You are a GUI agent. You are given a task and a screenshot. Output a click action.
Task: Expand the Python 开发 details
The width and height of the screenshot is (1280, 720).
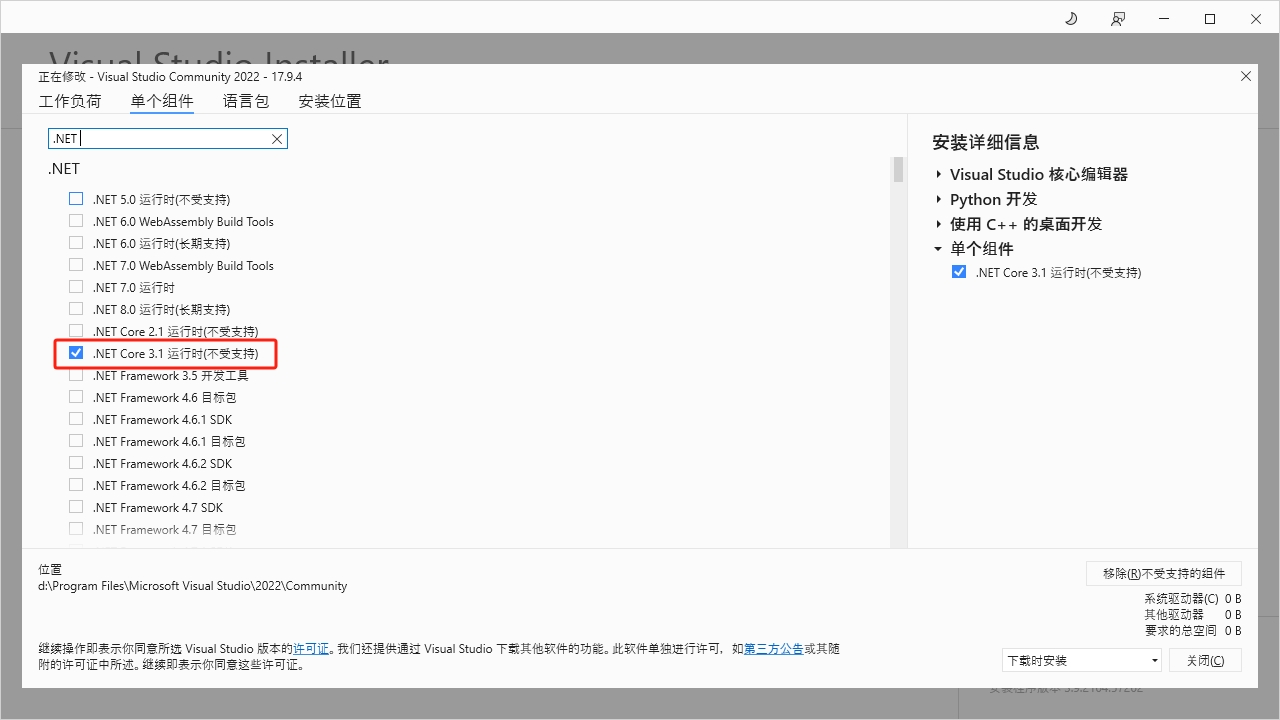[x=939, y=199]
